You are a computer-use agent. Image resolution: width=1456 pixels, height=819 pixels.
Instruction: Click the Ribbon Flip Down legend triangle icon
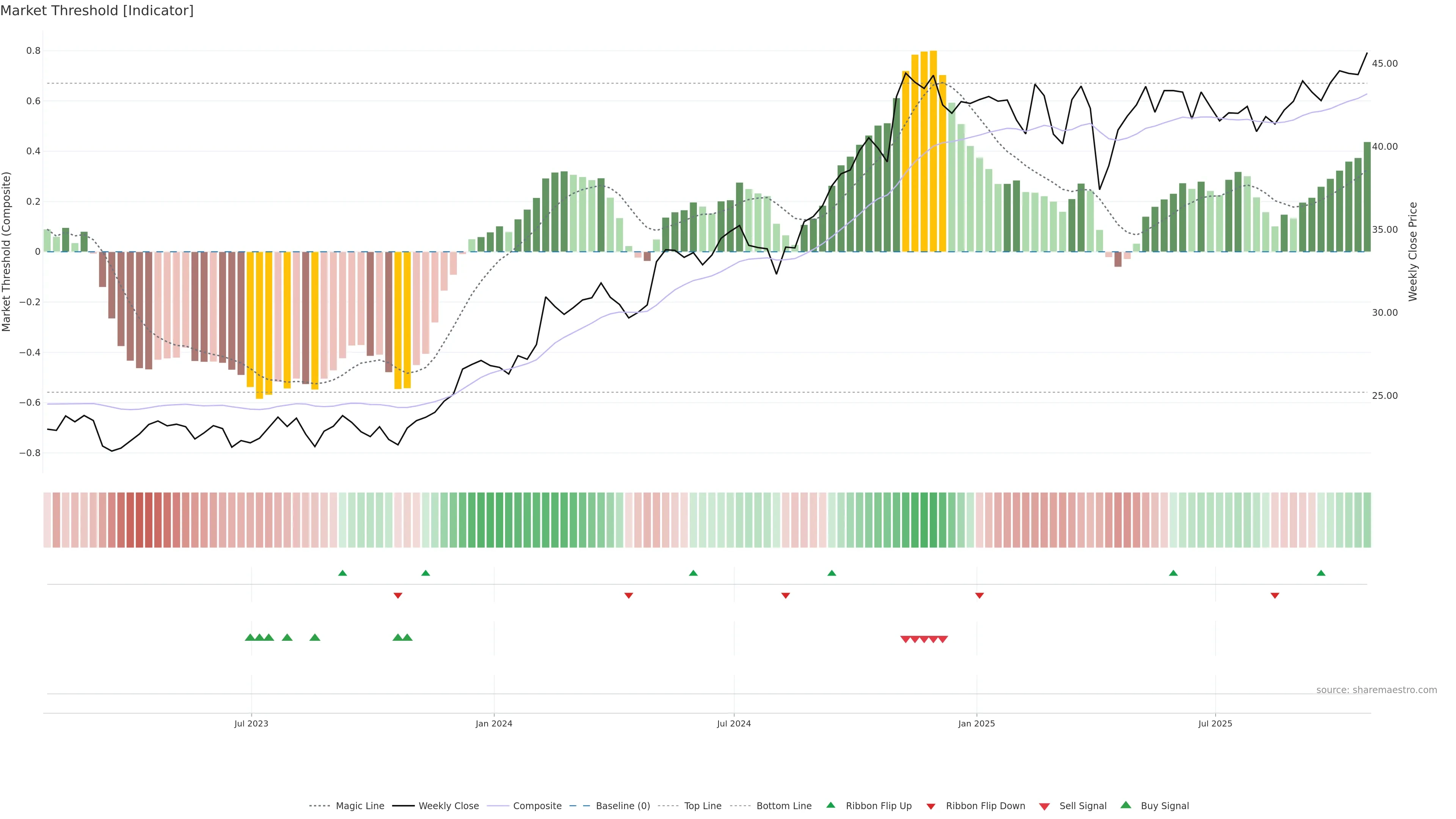point(930,806)
